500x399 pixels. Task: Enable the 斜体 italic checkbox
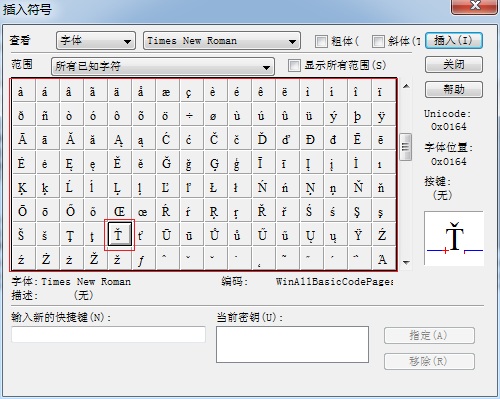pos(378,41)
